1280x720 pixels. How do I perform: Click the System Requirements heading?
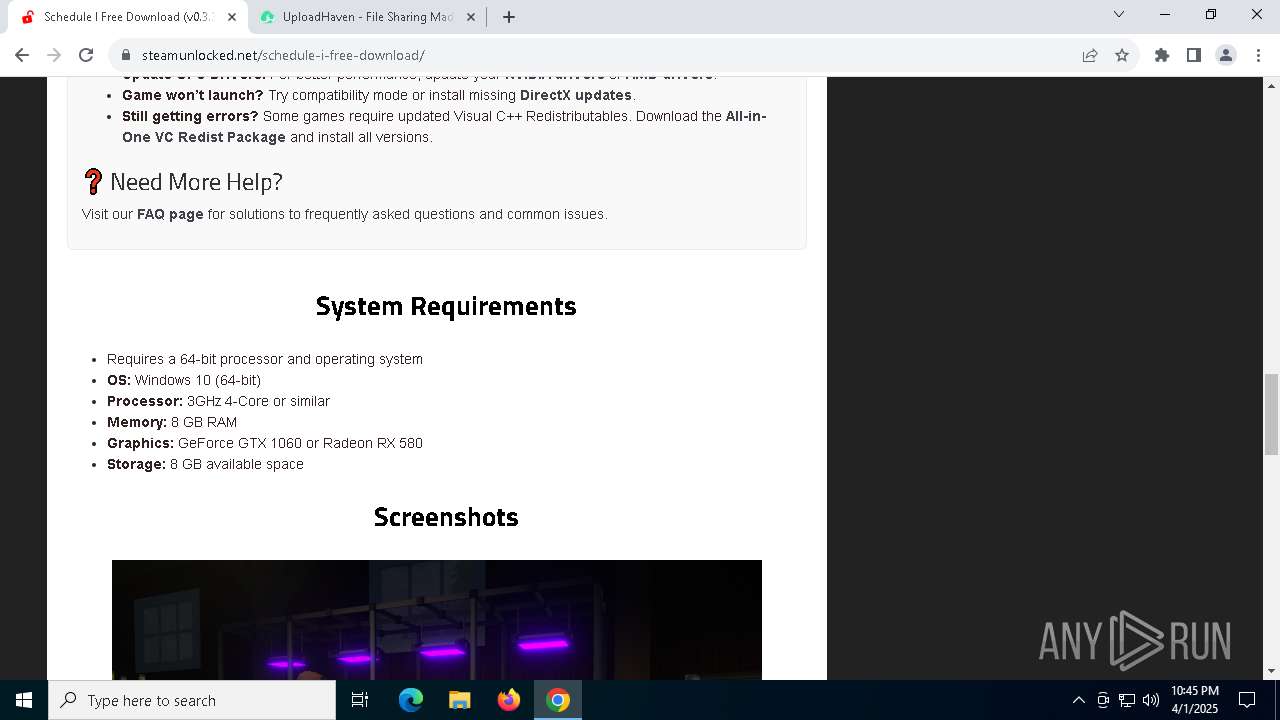pyautogui.click(x=446, y=306)
